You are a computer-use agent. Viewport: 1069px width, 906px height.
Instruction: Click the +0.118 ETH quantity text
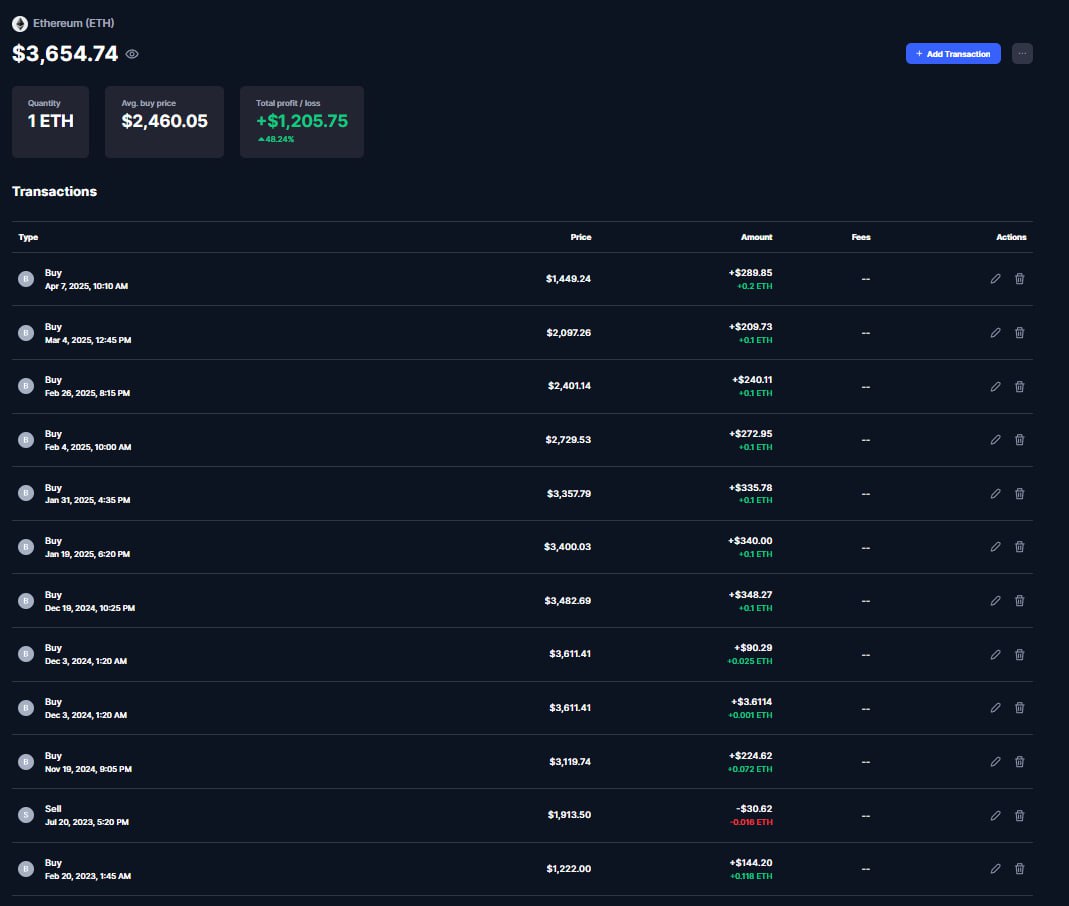[751, 876]
